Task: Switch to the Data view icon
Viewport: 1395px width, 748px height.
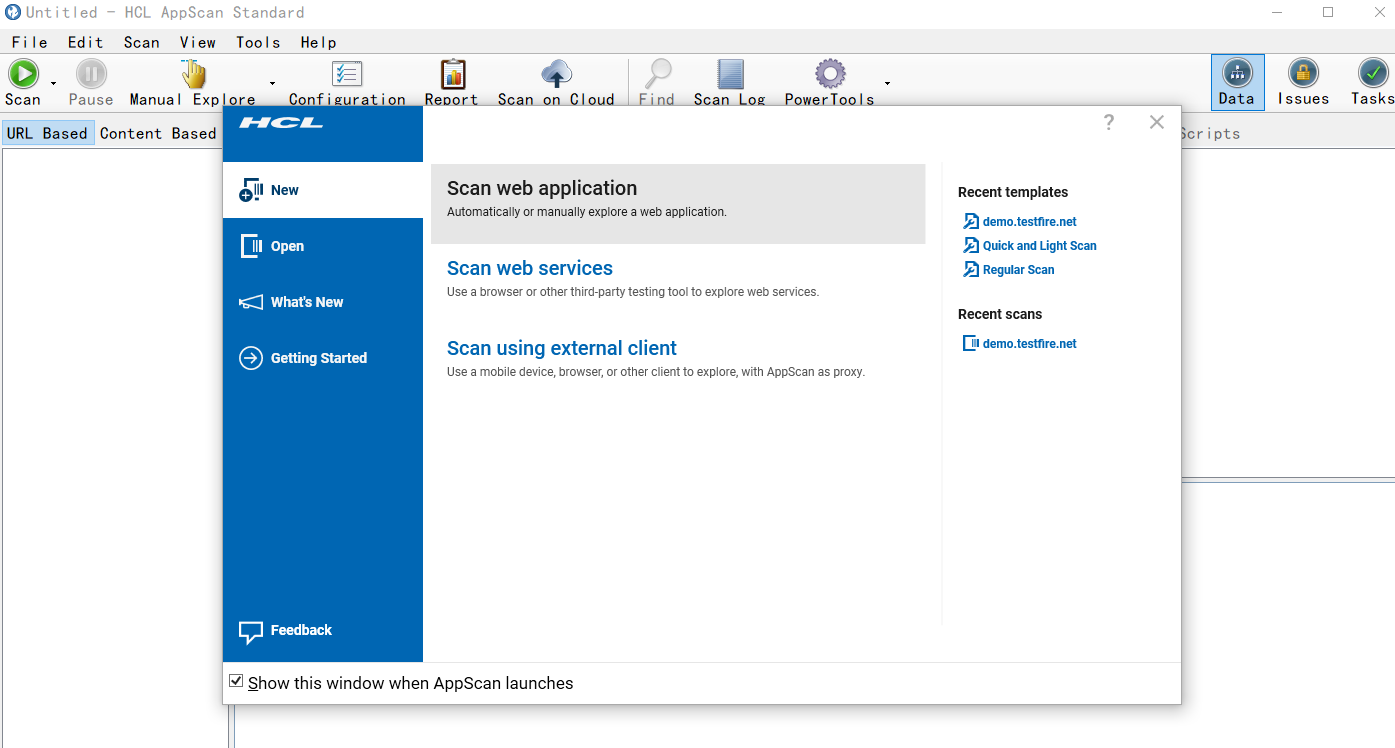Action: 1237,73
